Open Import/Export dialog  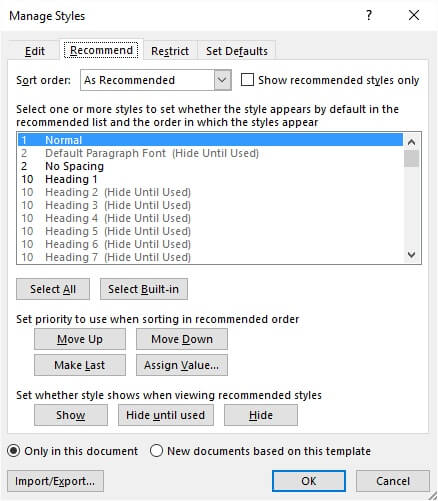tap(55, 481)
